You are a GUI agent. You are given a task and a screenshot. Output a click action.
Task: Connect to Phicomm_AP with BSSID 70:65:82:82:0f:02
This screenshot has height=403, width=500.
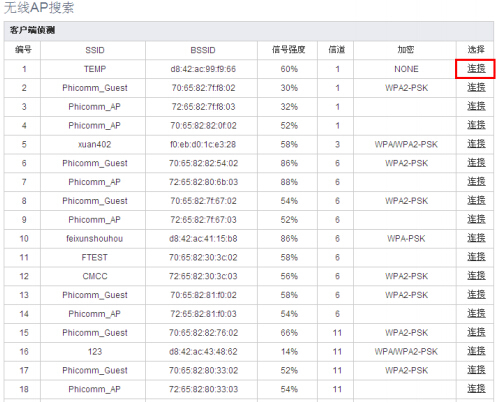click(x=476, y=125)
